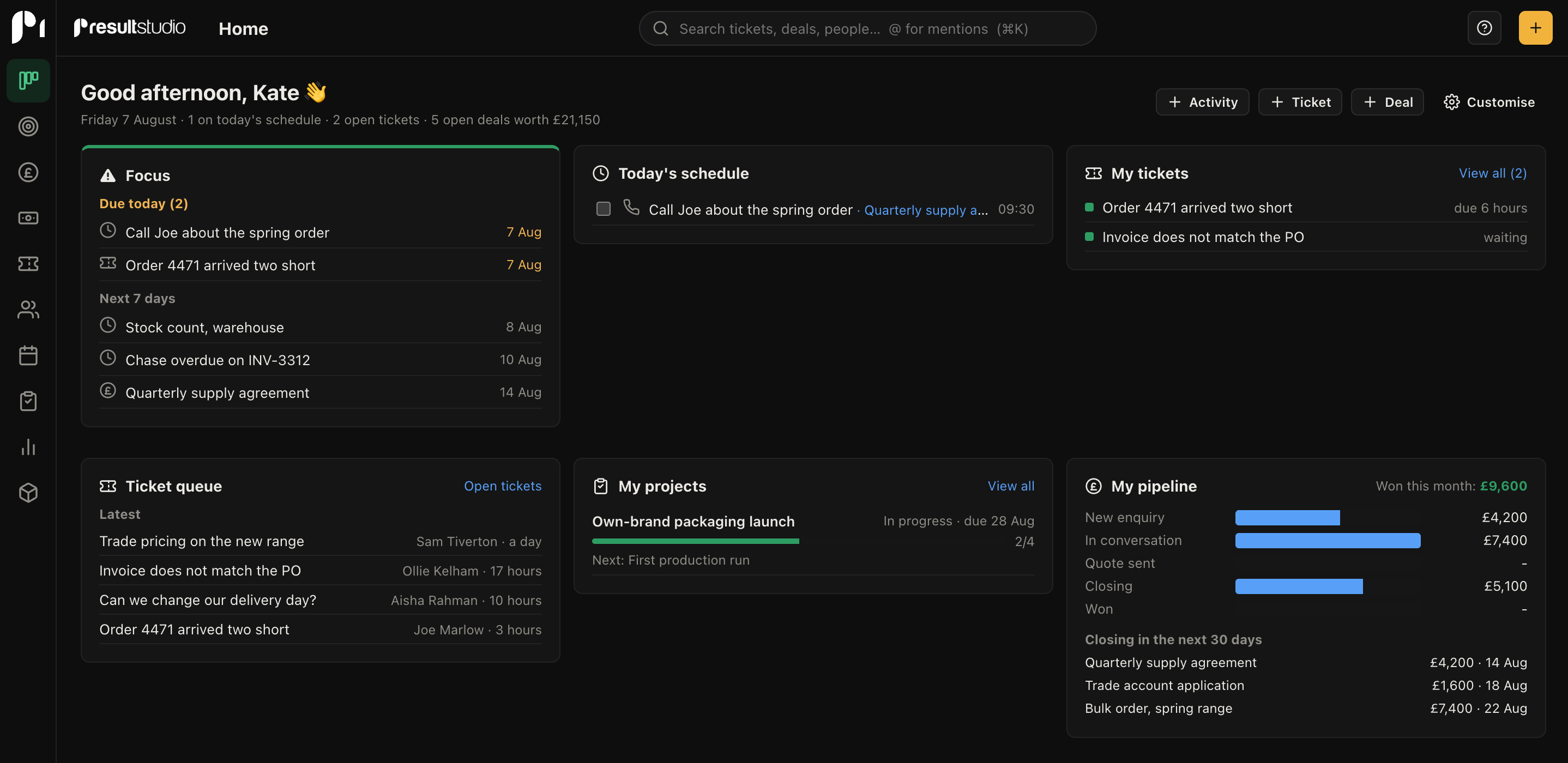
Task: Focus the search tickets, deals, people field
Action: tap(867, 28)
